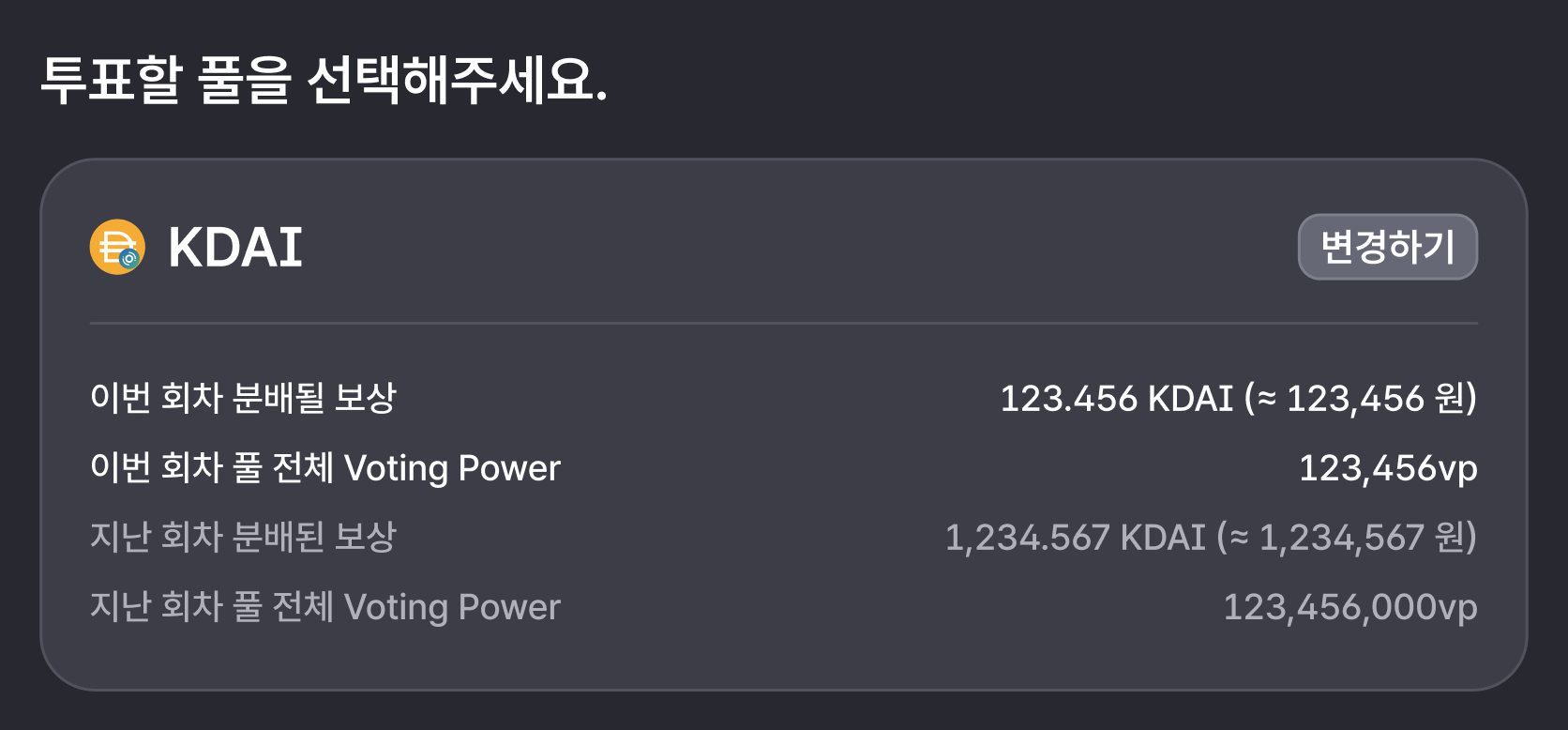Click the 변경하기 button

tap(1387, 247)
